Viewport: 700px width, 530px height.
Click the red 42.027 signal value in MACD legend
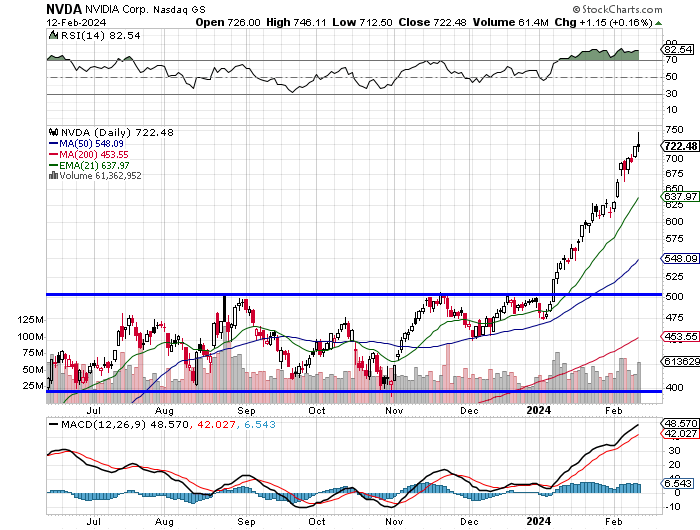(216, 424)
